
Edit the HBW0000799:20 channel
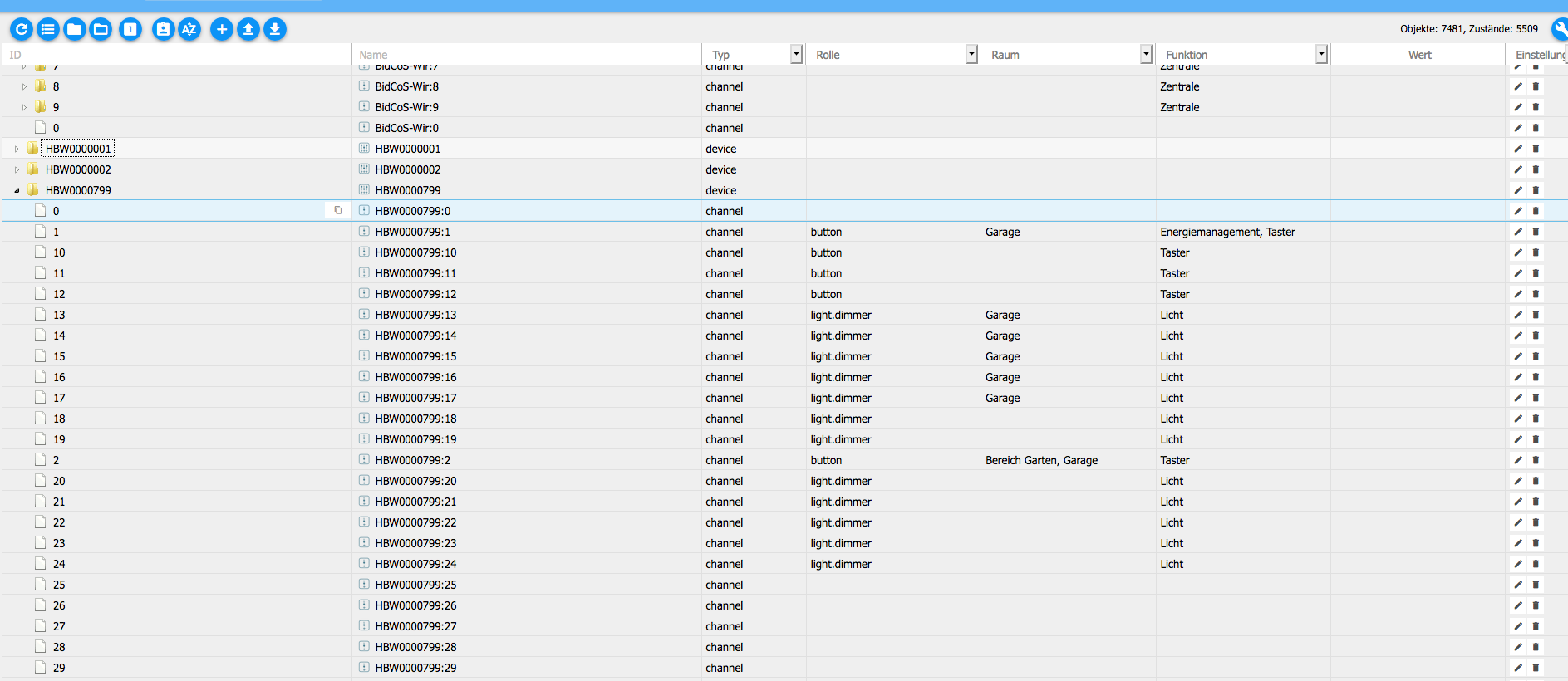(1518, 481)
